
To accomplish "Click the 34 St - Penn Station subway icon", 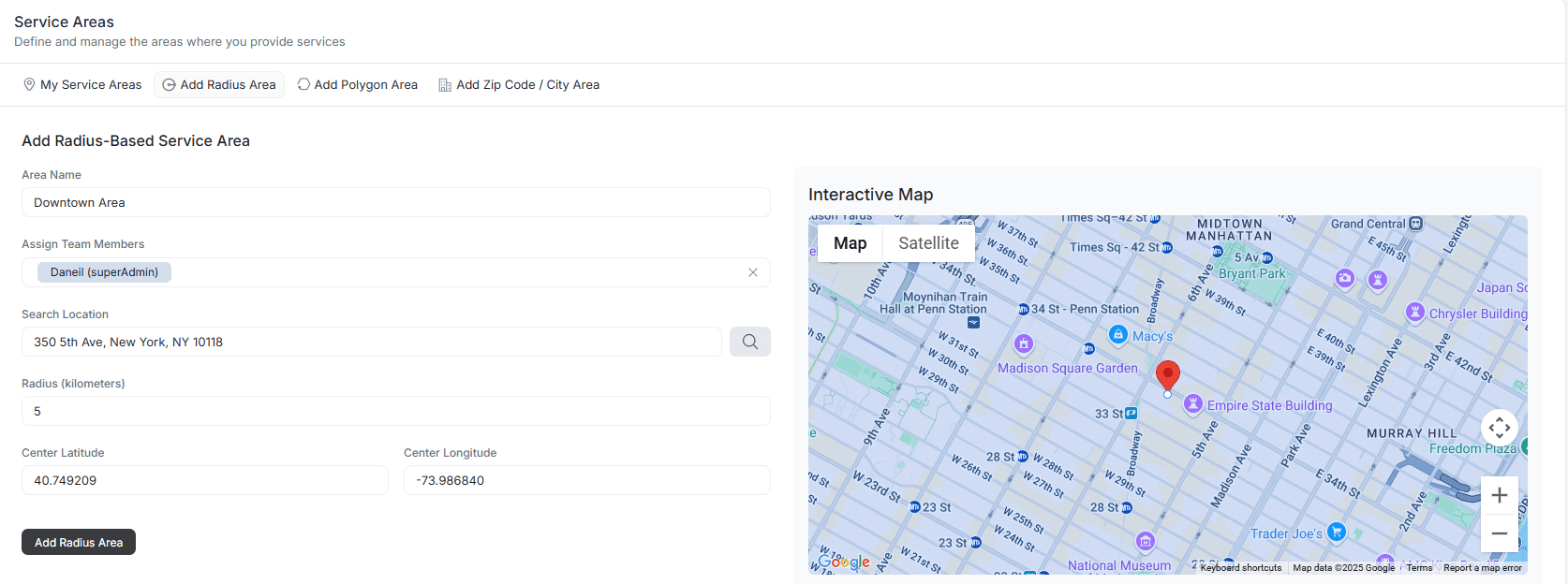I will click(x=1024, y=309).
